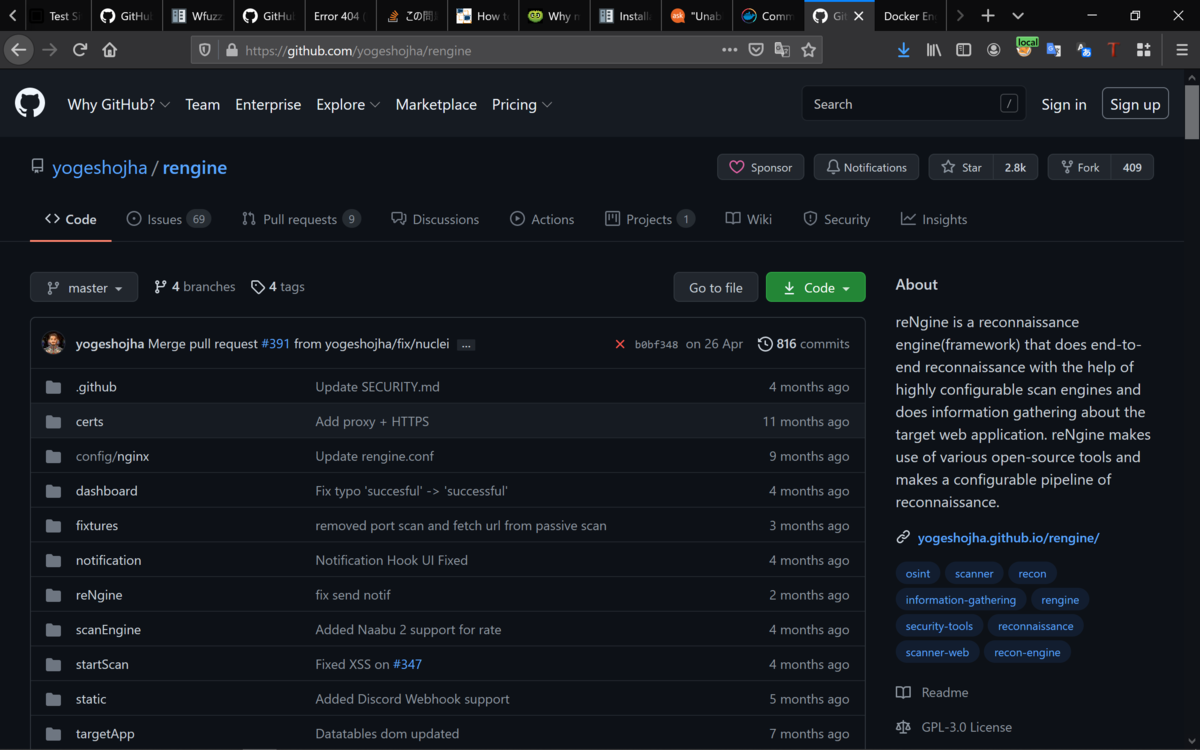Screen dimensions: 1200x750
Task: Open the scanEngine folder
Action: click(x=108, y=630)
